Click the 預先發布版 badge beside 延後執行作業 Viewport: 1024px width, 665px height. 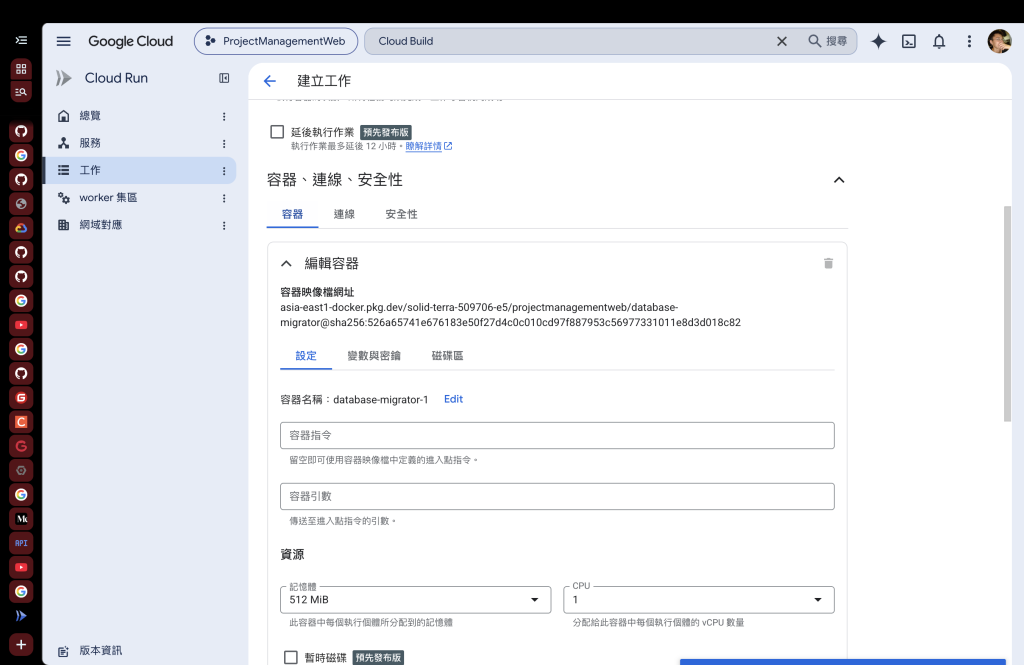(386, 133)
